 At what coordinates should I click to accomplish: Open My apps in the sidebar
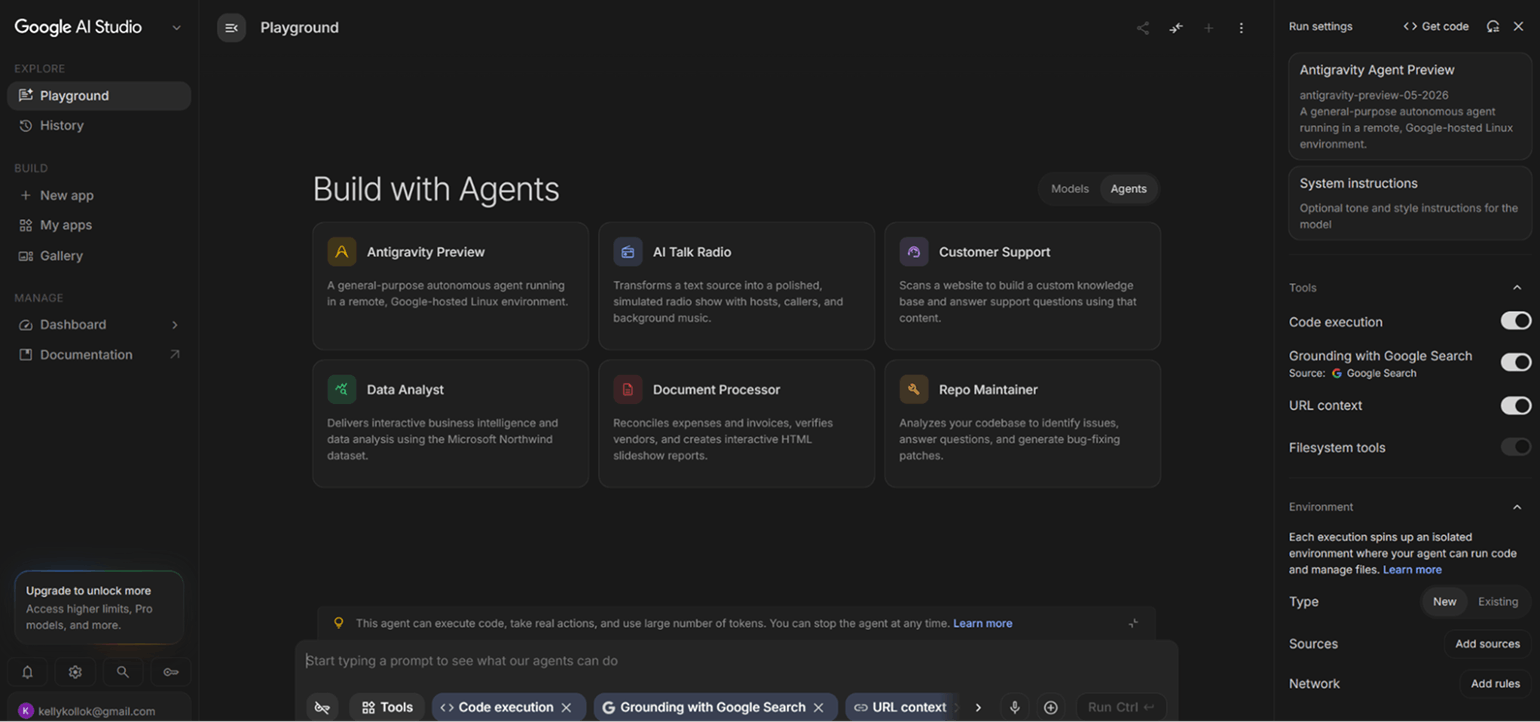(99, 226)
